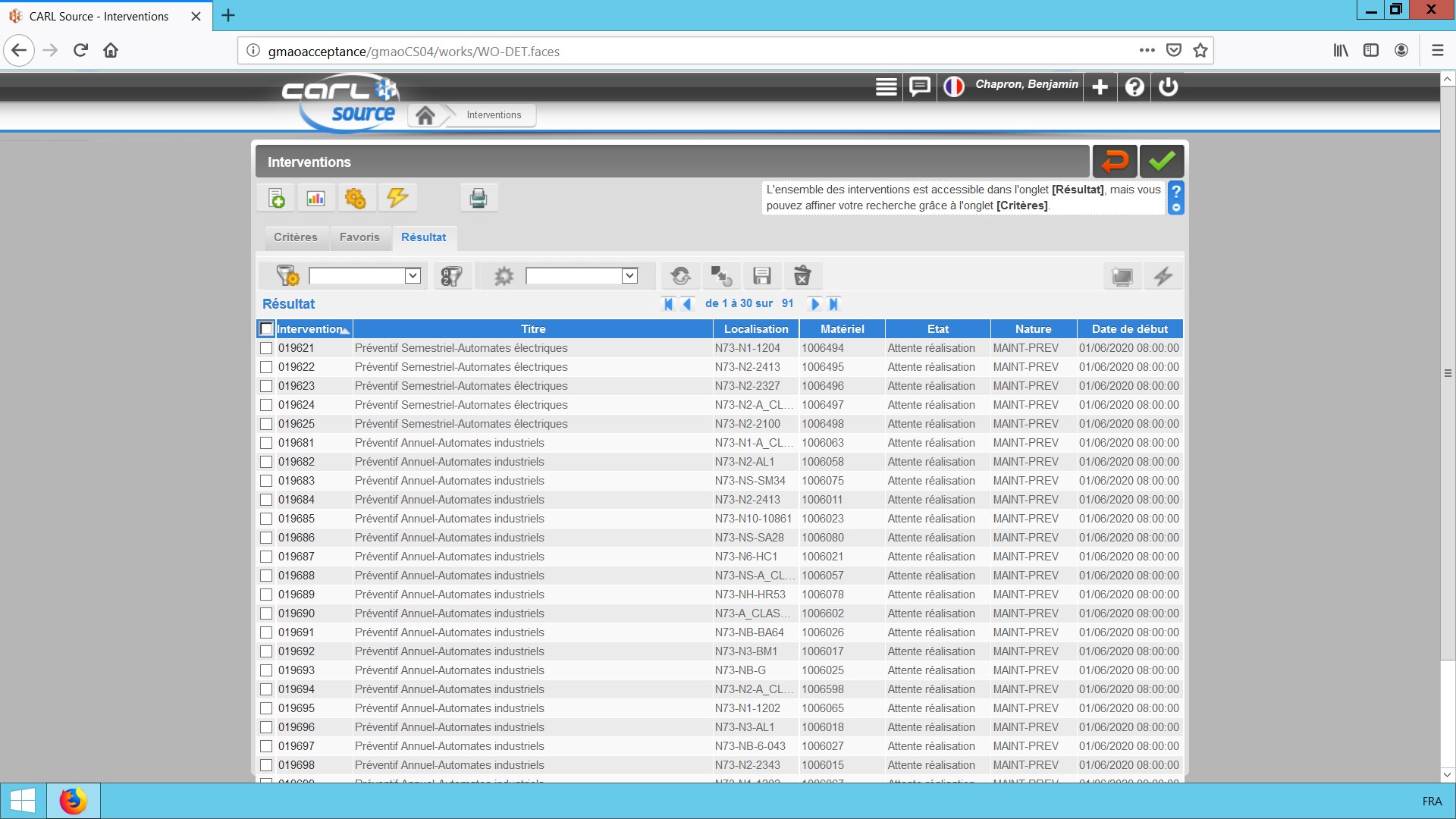This screenshot has width=1456, height=819.
Task: Click the refresh results icon
Action: 681,276
